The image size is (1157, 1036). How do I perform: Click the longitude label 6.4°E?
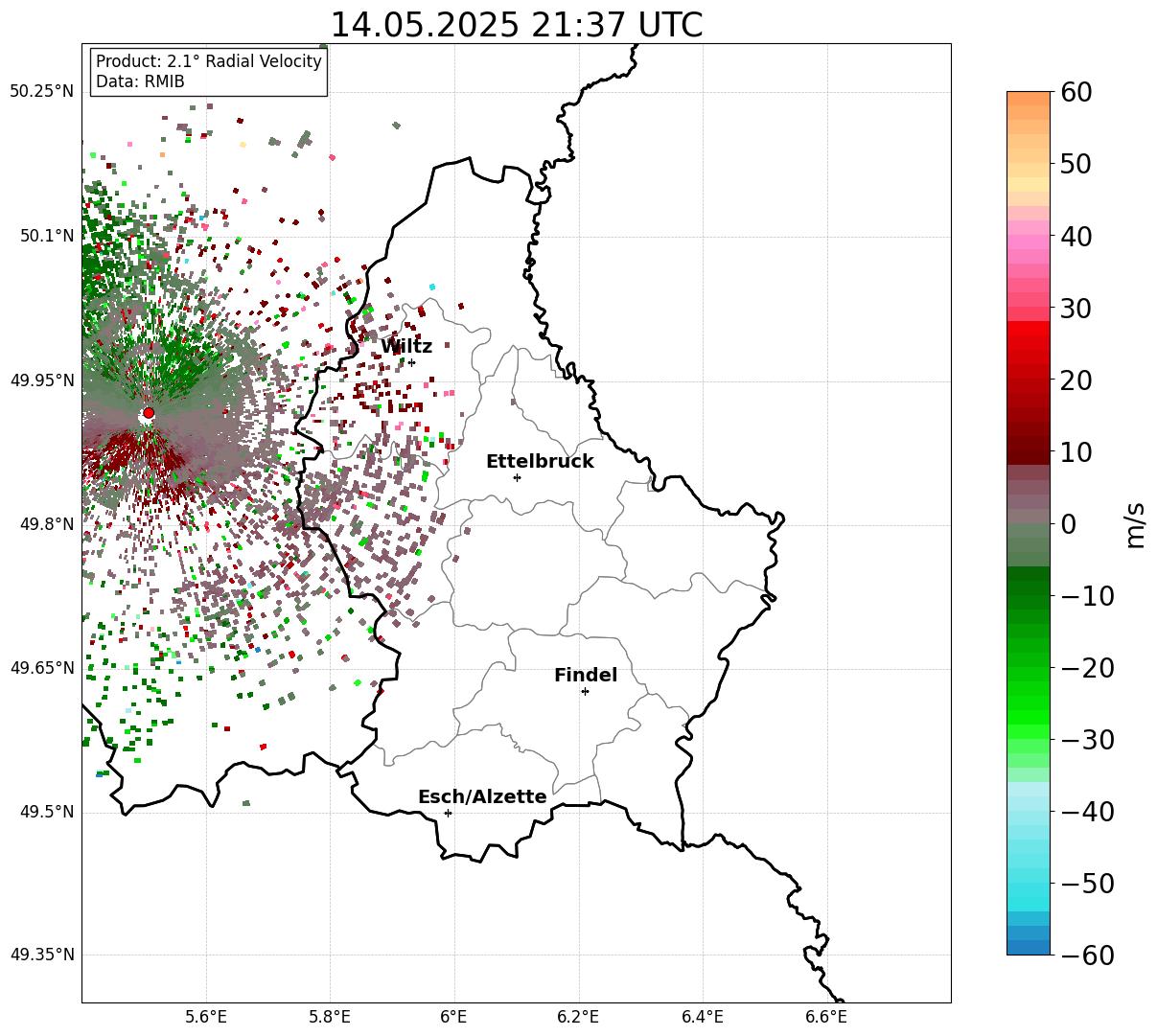coord(703,1017)
